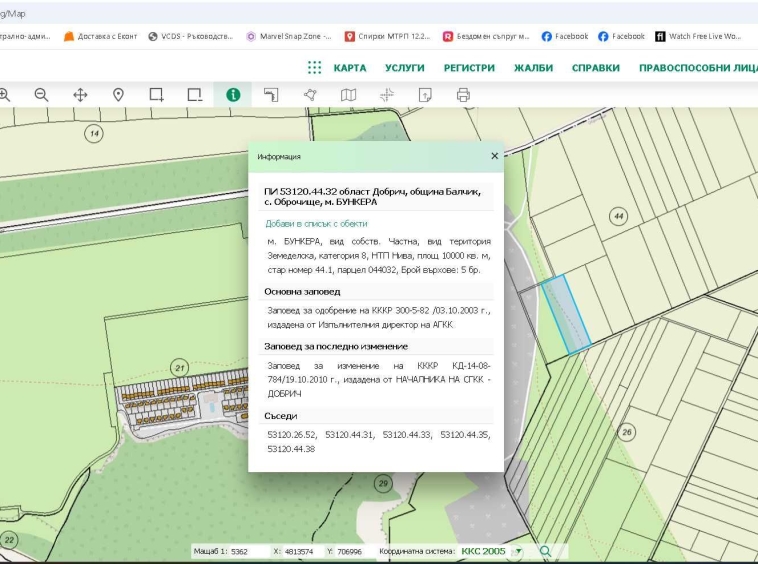758x564 pixels.
Task: Open the СПРАВКИ menu
Action: pos(596,68)
